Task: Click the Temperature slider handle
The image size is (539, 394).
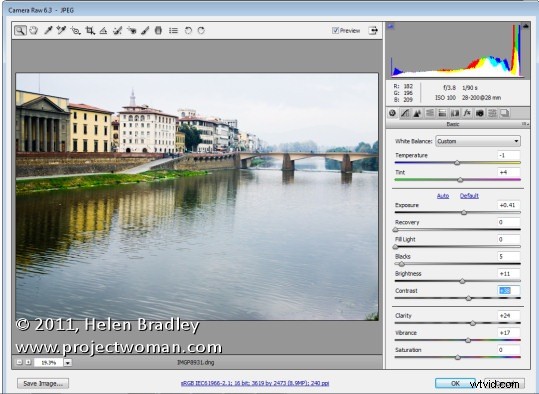Action: 457,163
